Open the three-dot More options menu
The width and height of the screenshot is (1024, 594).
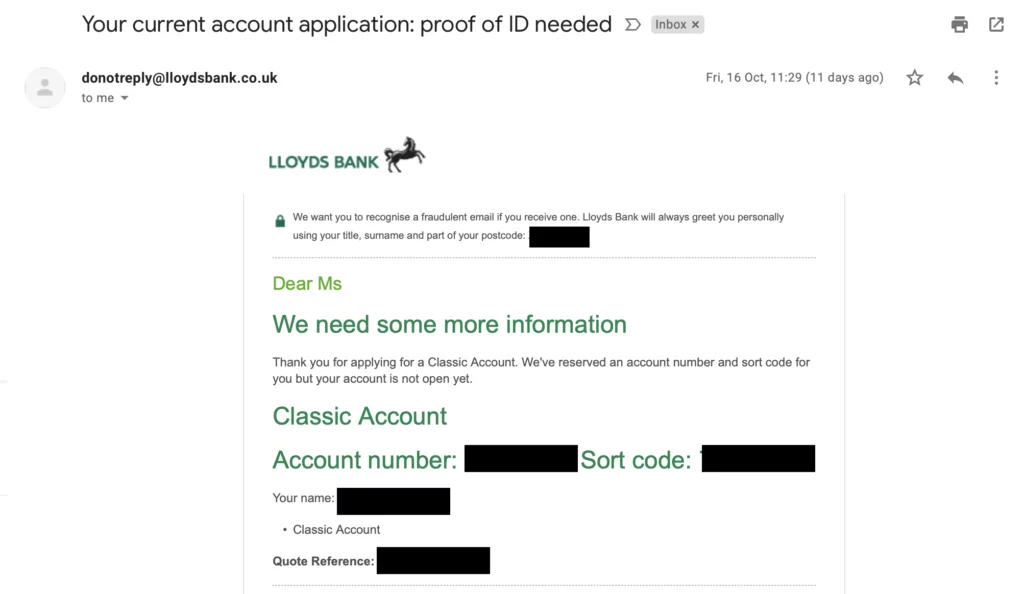coord(996,78)
